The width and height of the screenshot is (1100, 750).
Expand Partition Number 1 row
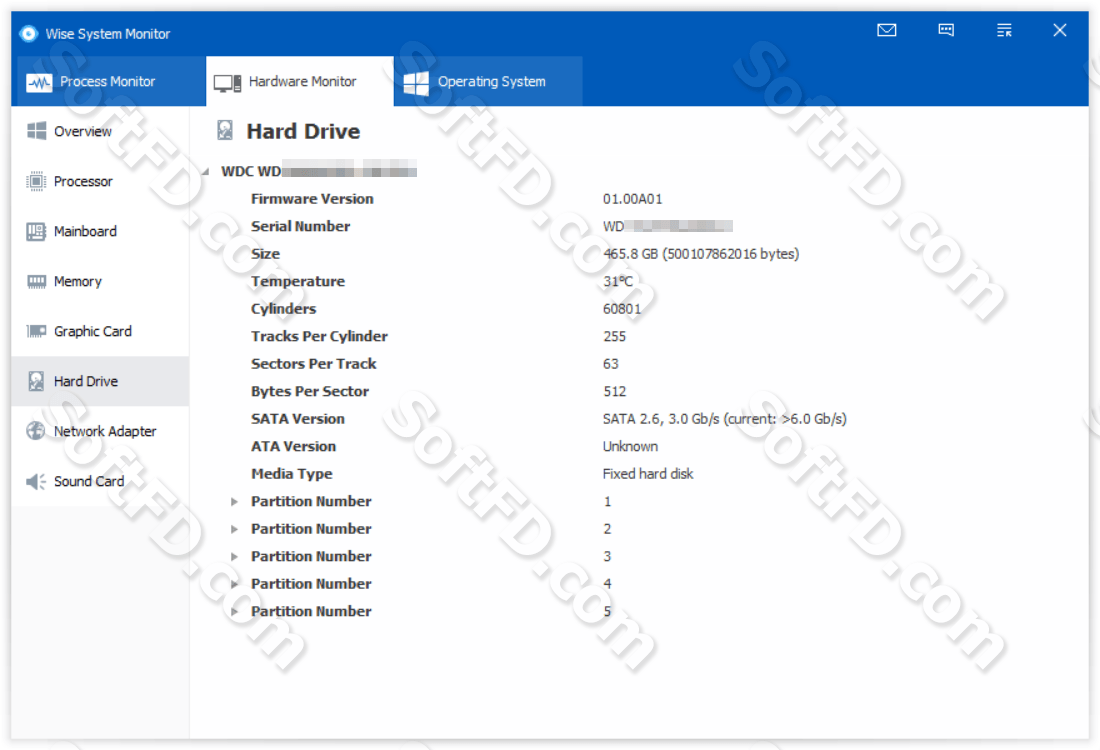(x=234, y=502)
